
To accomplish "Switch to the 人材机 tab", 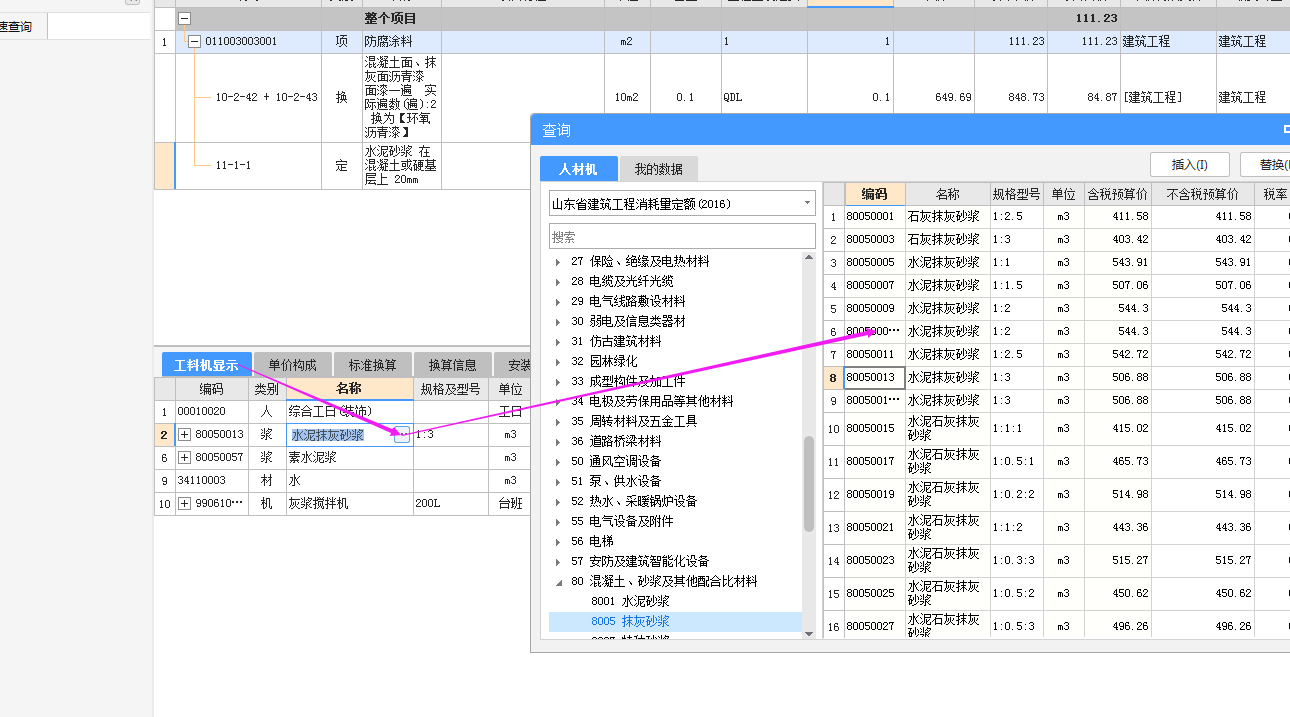I will point(578,169).
